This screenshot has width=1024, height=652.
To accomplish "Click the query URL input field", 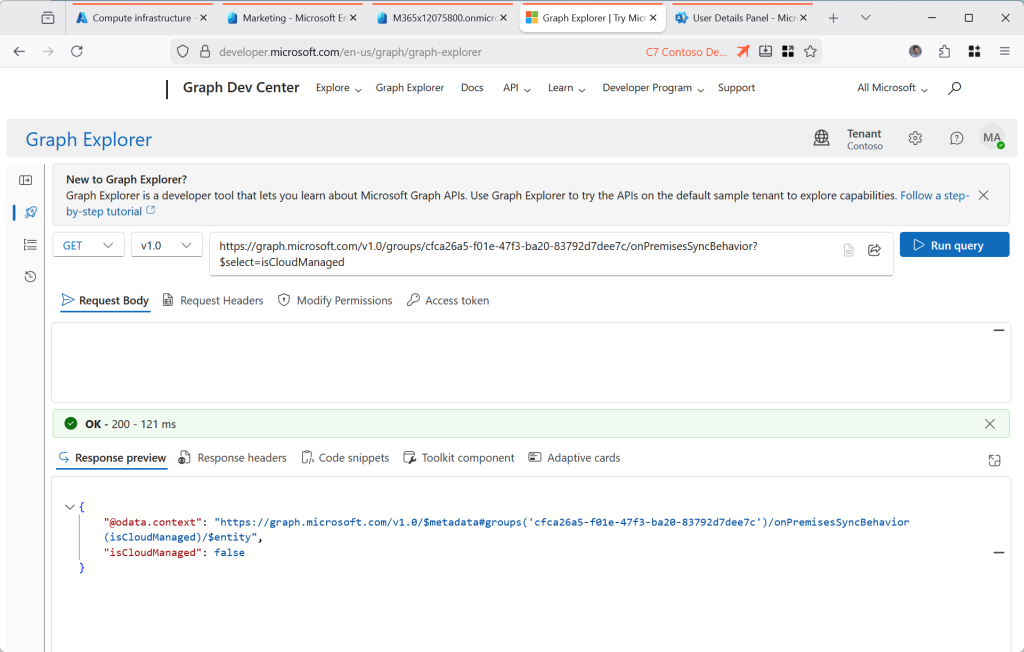I will (520, 254).
